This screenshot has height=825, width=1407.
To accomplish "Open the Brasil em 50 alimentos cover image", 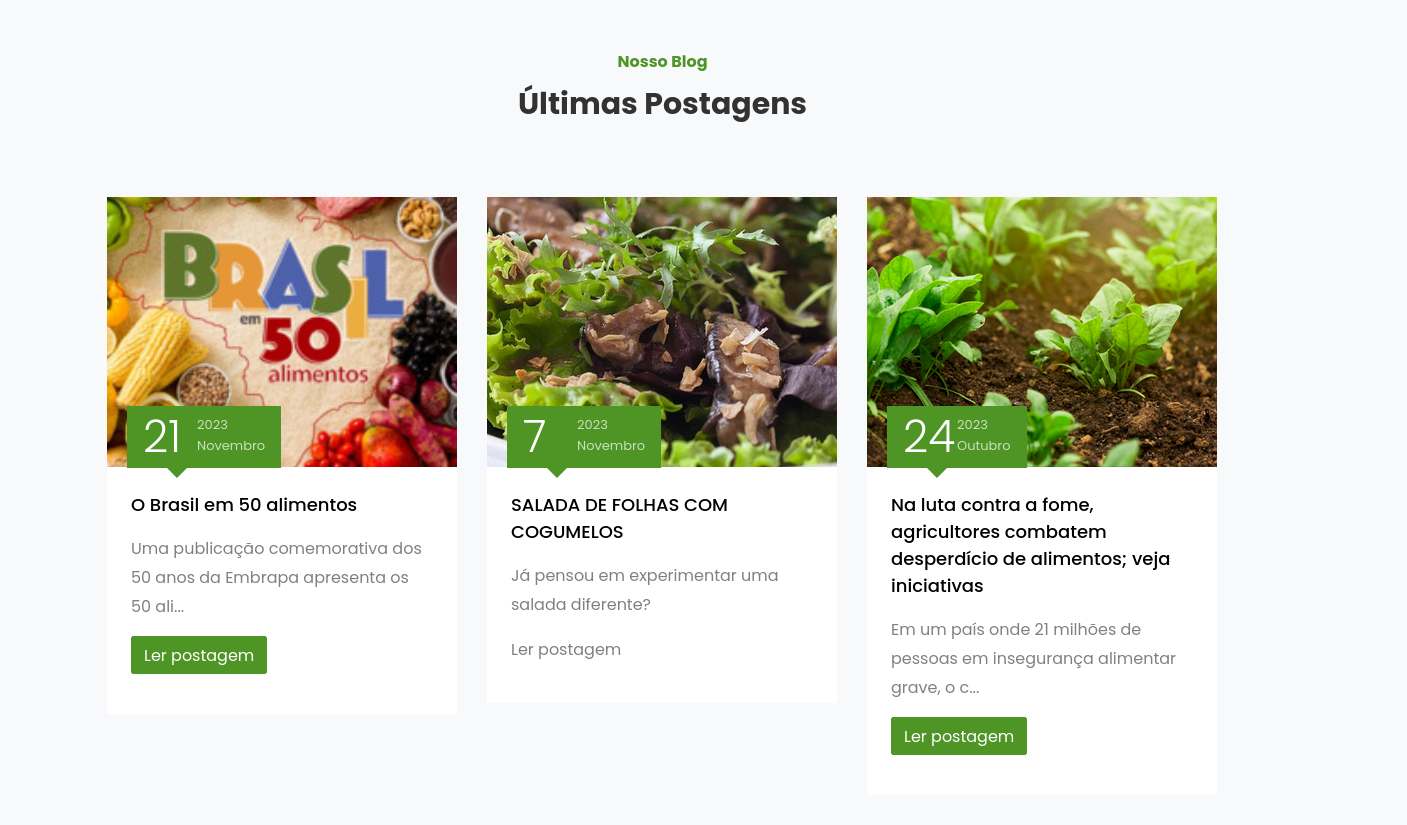I will pyautogui.click(x=282, y=332).
